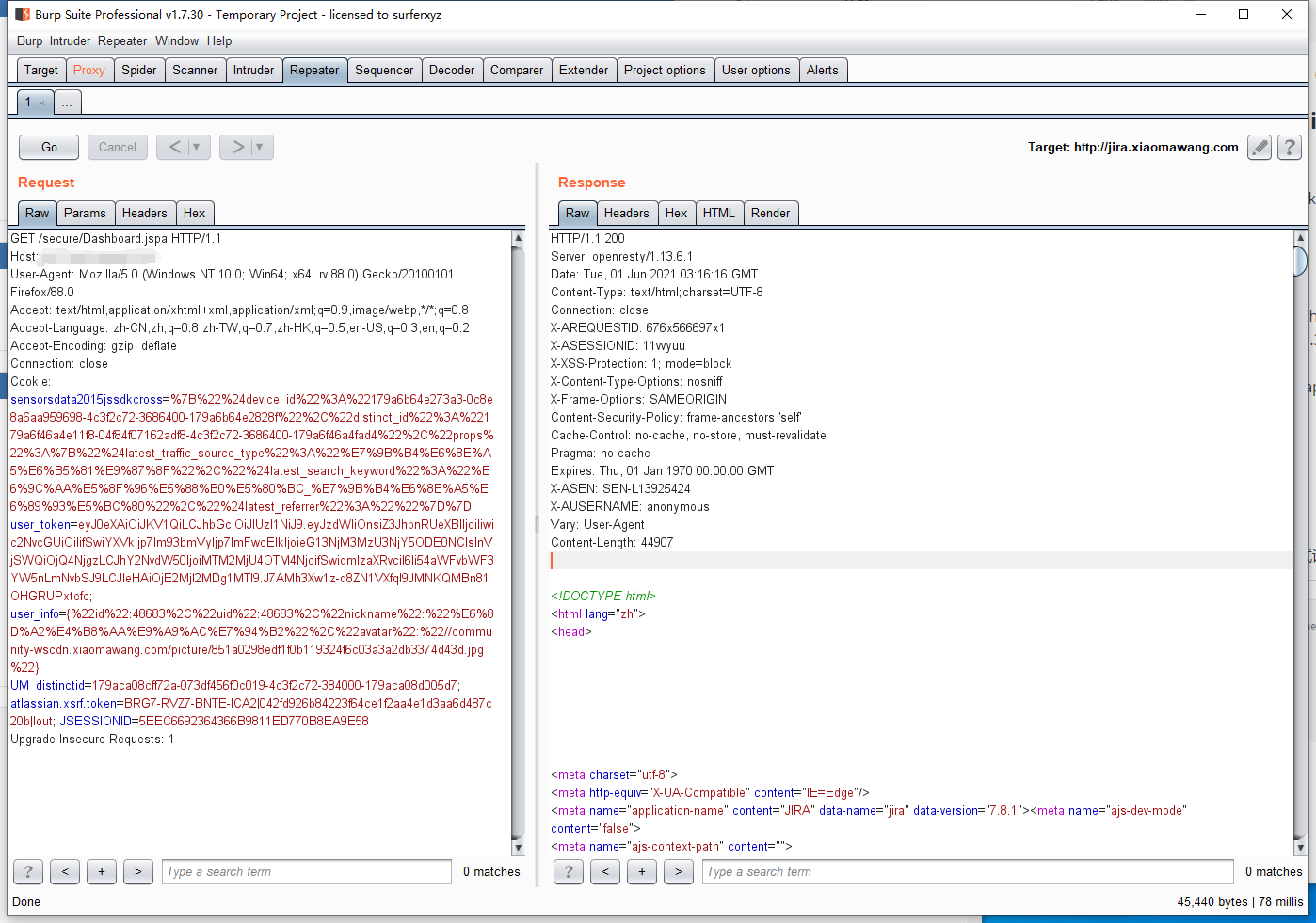Screen dimensions: 1316x923
Task: Click next match arrow in response search
Action: point(678,872)
